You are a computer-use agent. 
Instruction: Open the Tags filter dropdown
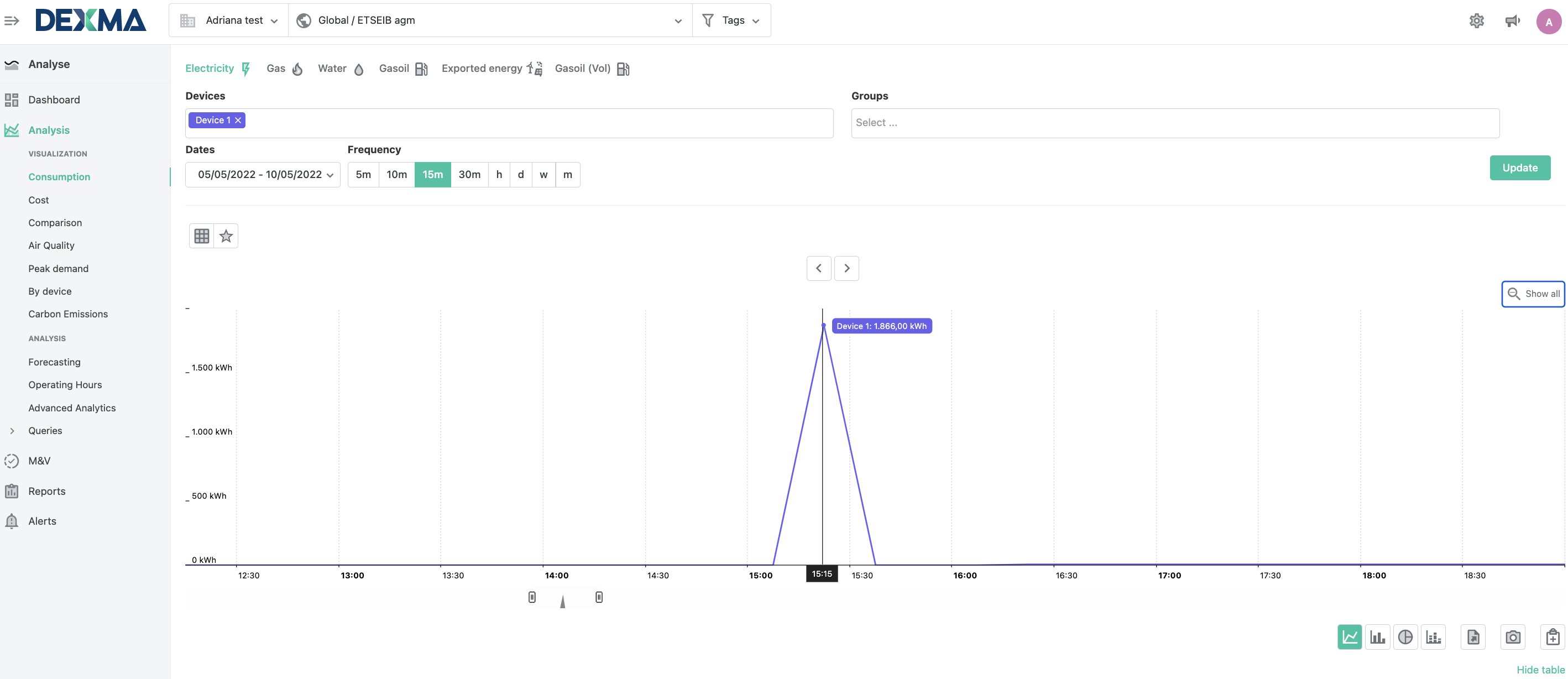click(x=731, y=20)
